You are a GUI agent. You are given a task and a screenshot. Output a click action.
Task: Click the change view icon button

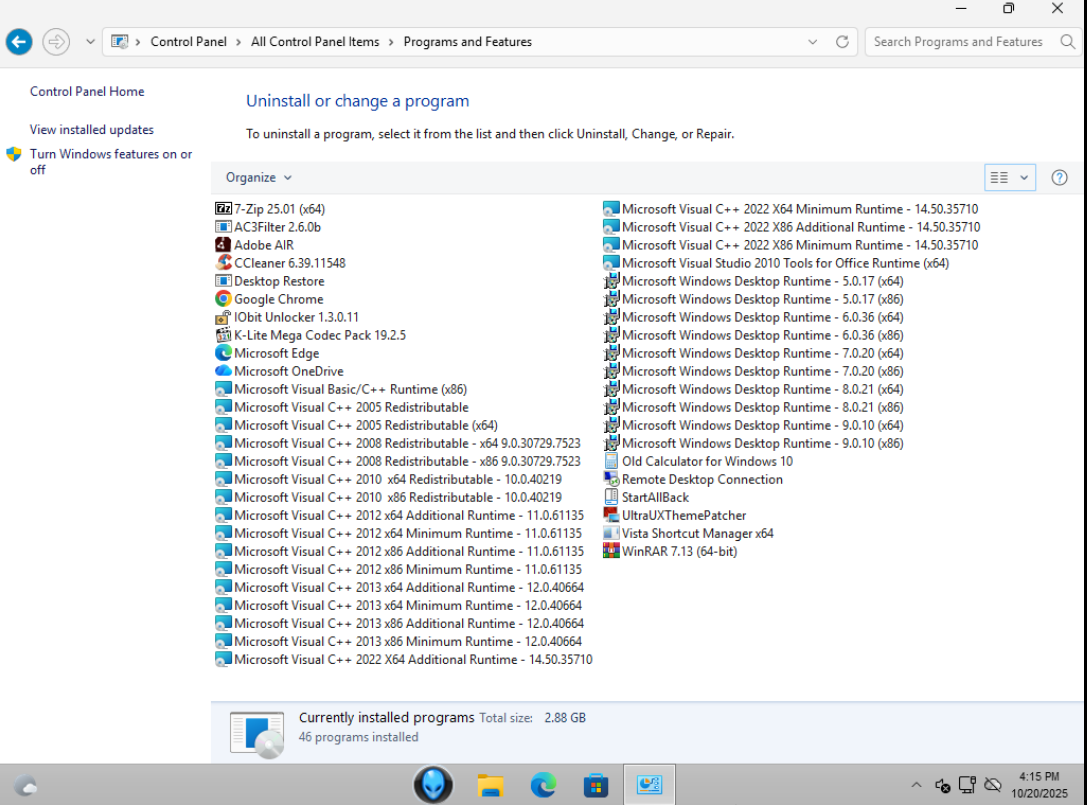click(999, 178)
